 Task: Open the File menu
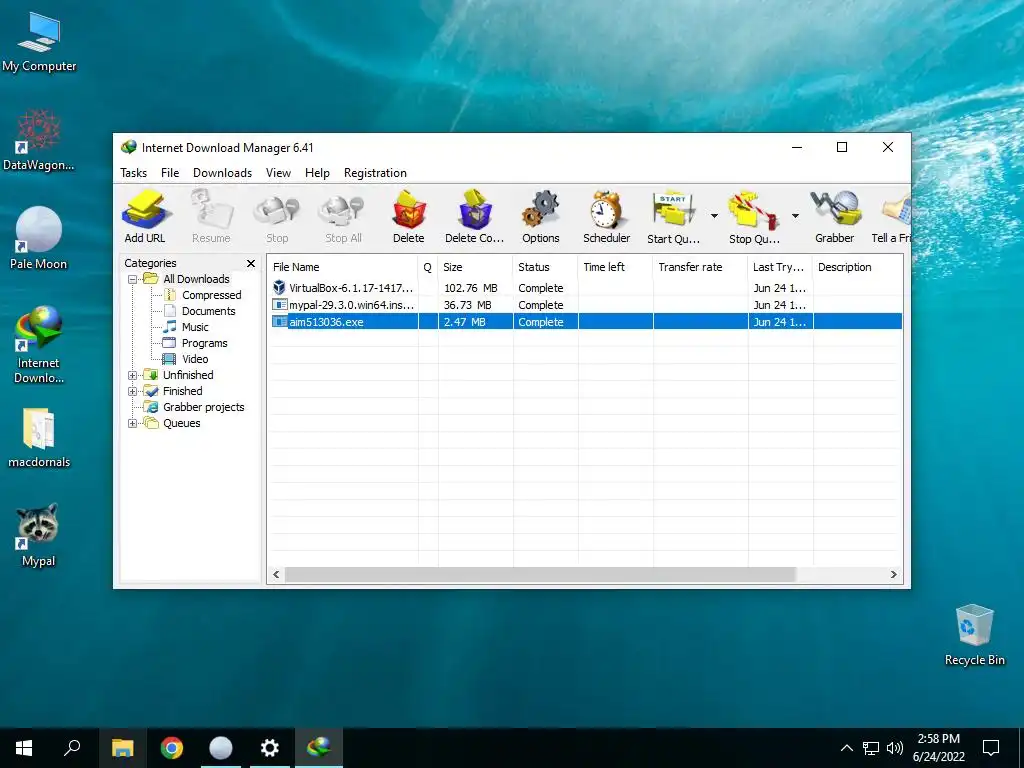[170, 173]
